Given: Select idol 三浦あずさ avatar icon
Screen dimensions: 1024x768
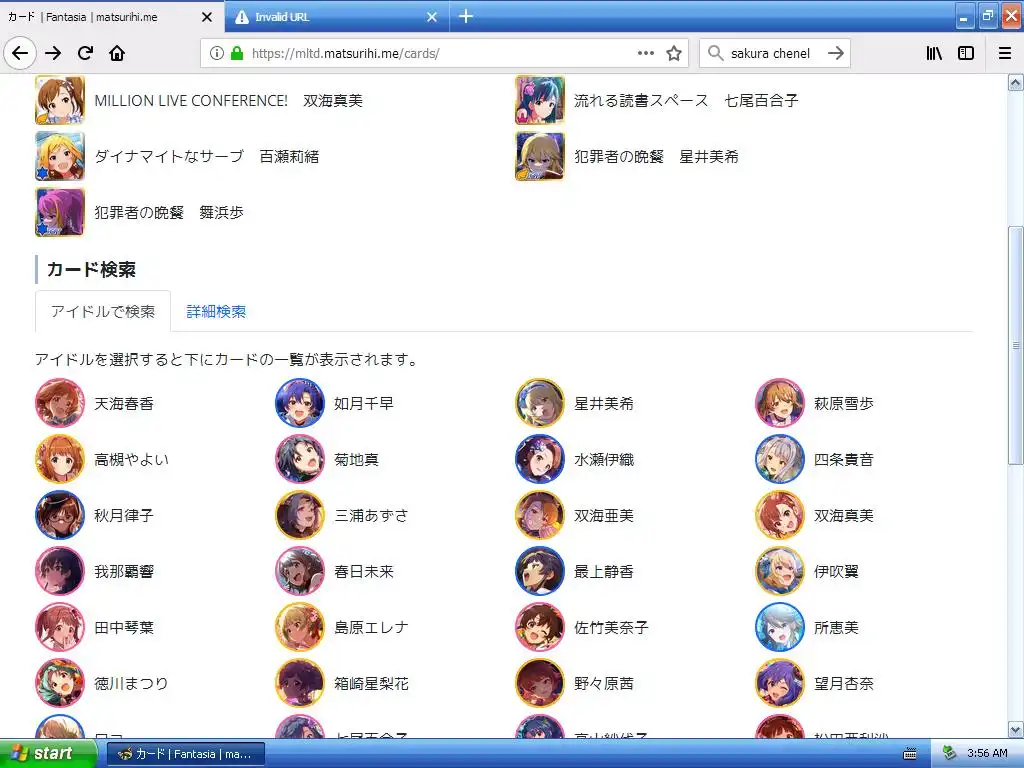Looking at the screenshot, I should [x=300, y=515].
